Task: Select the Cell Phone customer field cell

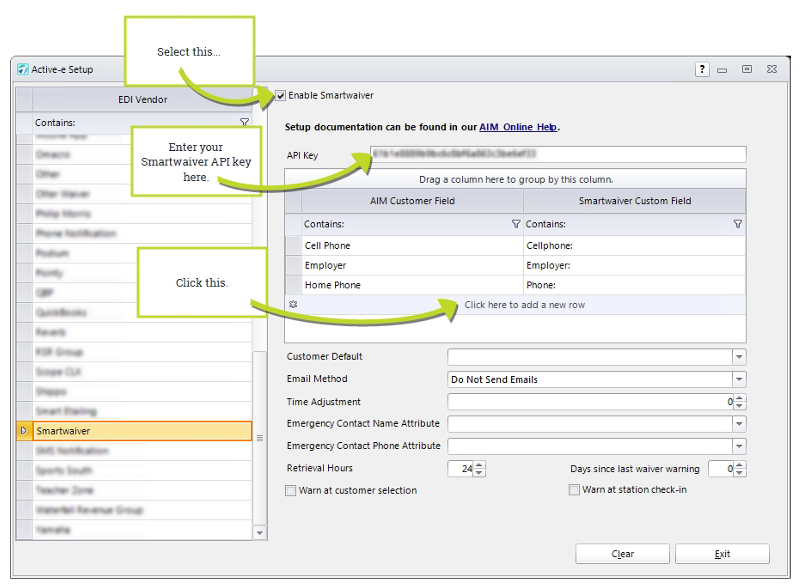Action: 412,245
